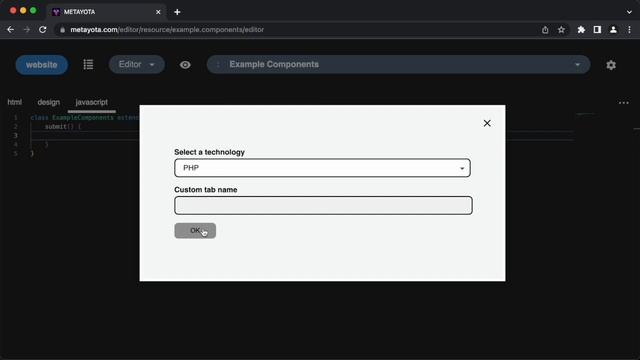Screen dimensions: 640x360
Task: Open the website button
Action: tap(42, 65)
